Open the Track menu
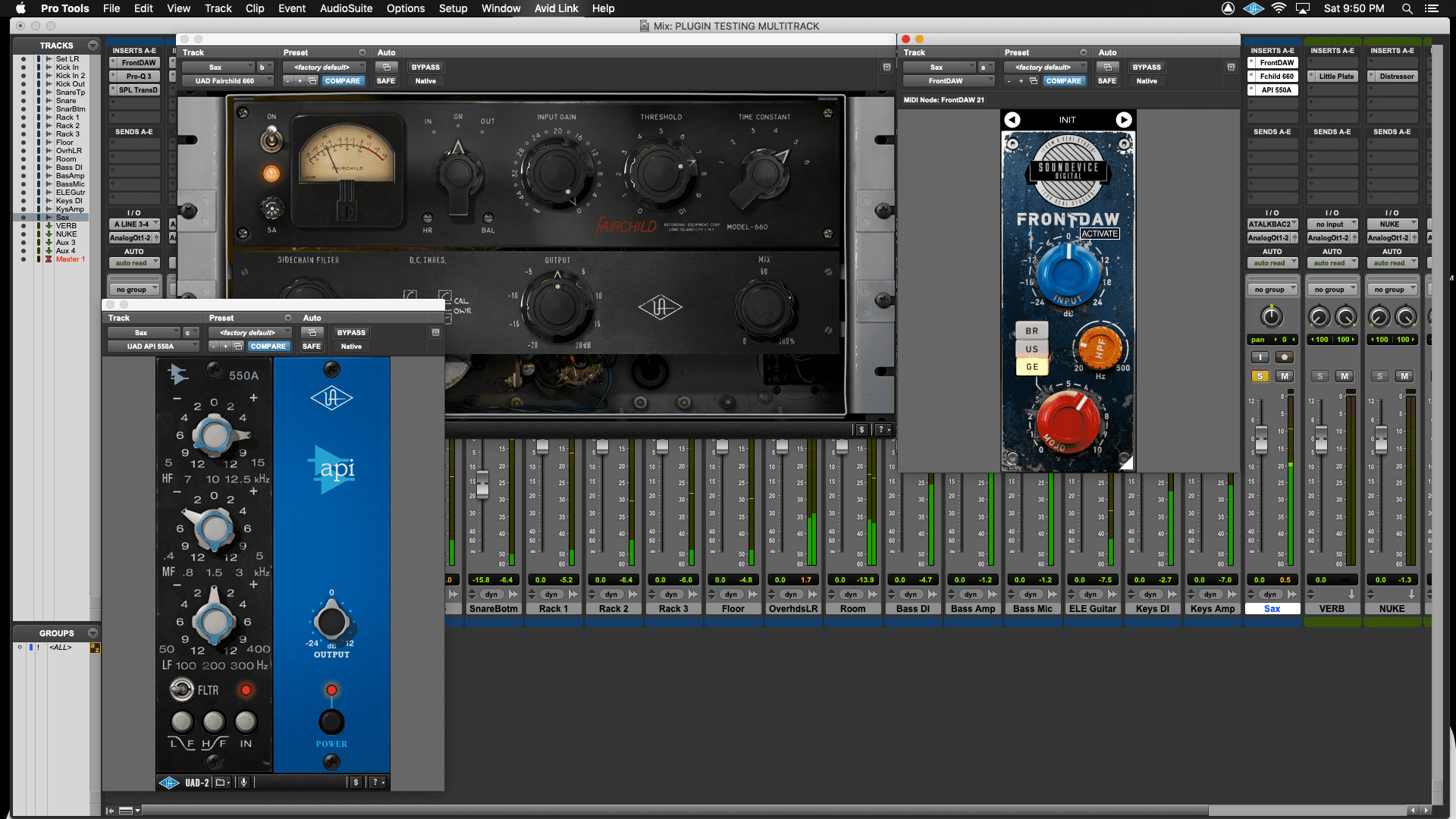The height and width of the screenshot is (819, 1456). coord(218,8)
